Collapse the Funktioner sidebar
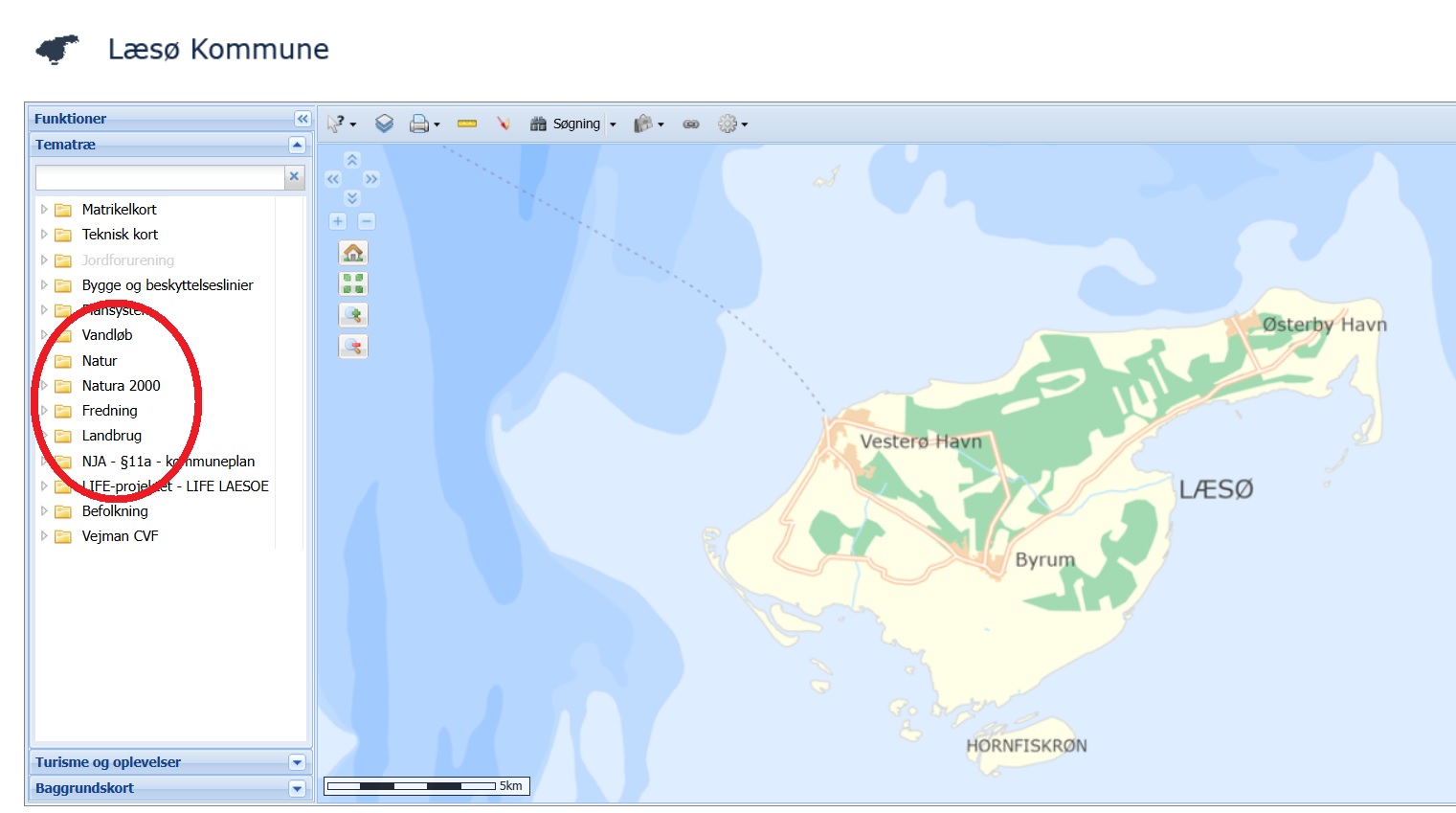 click(x=302, y=118)
